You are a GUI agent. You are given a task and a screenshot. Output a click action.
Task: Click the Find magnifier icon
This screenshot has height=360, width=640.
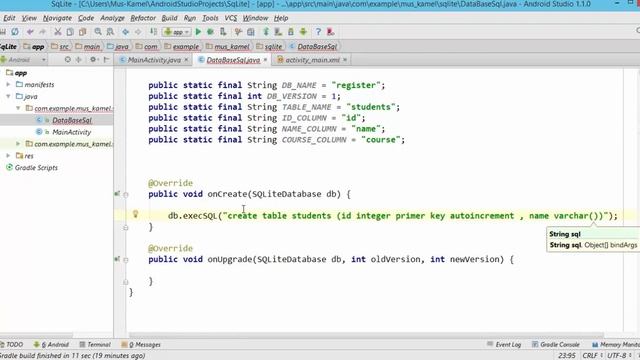[x=98, y=32]
